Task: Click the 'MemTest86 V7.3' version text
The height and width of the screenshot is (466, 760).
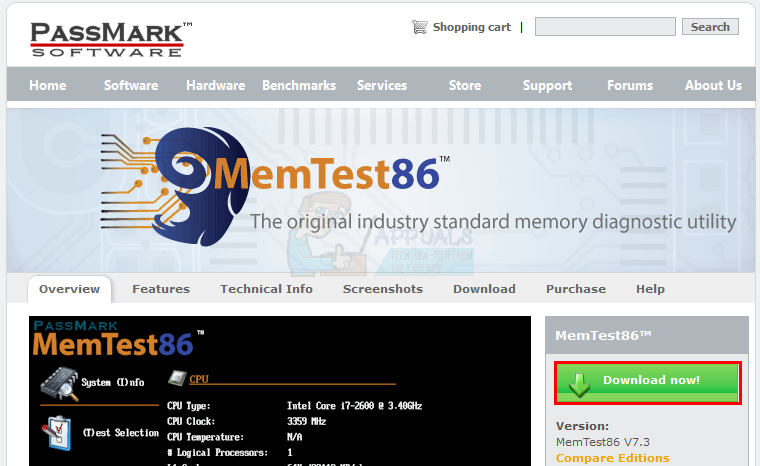Action: pyautogui.click(x=602, y=442)
